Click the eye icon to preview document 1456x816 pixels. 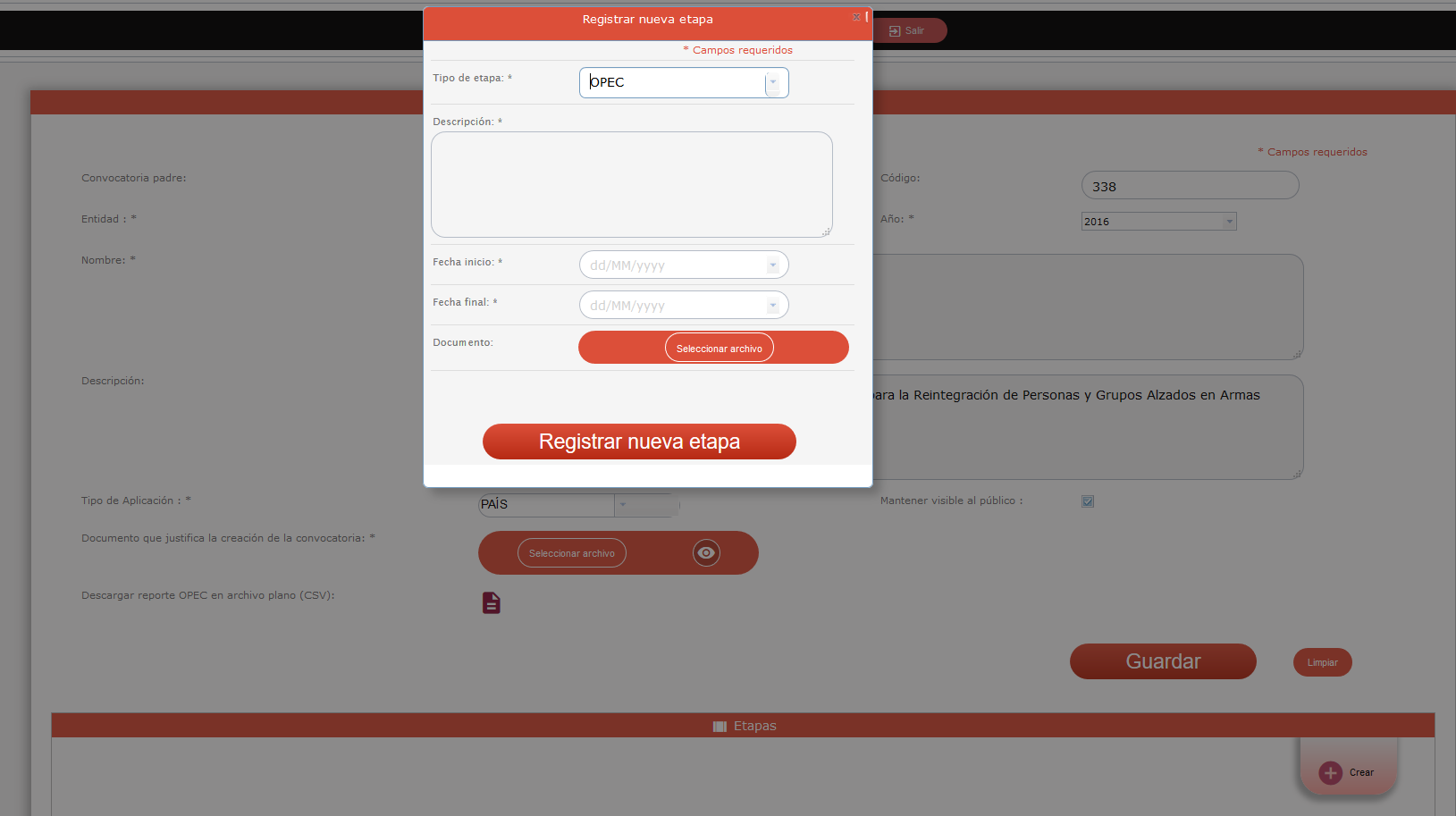(x=705, y=553)
